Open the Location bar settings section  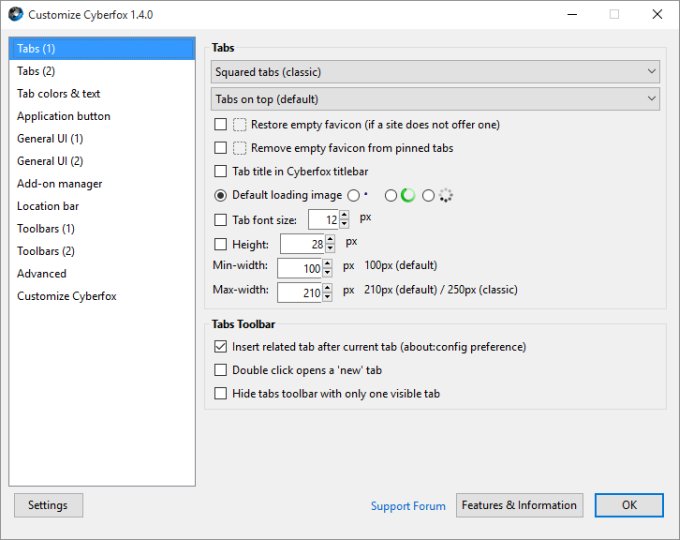click(x=48, y=206)
